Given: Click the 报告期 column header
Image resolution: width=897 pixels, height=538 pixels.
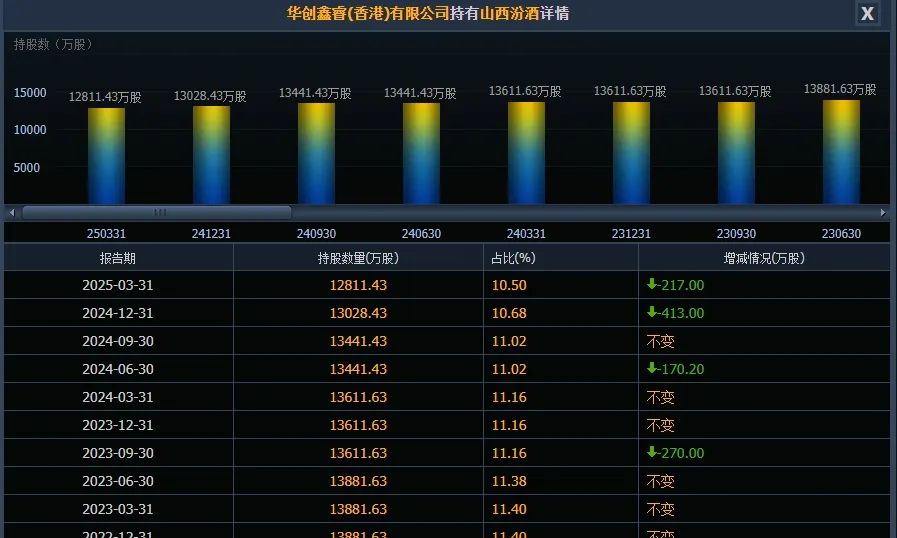Looking at the screenshot, I should pos(118,258).
